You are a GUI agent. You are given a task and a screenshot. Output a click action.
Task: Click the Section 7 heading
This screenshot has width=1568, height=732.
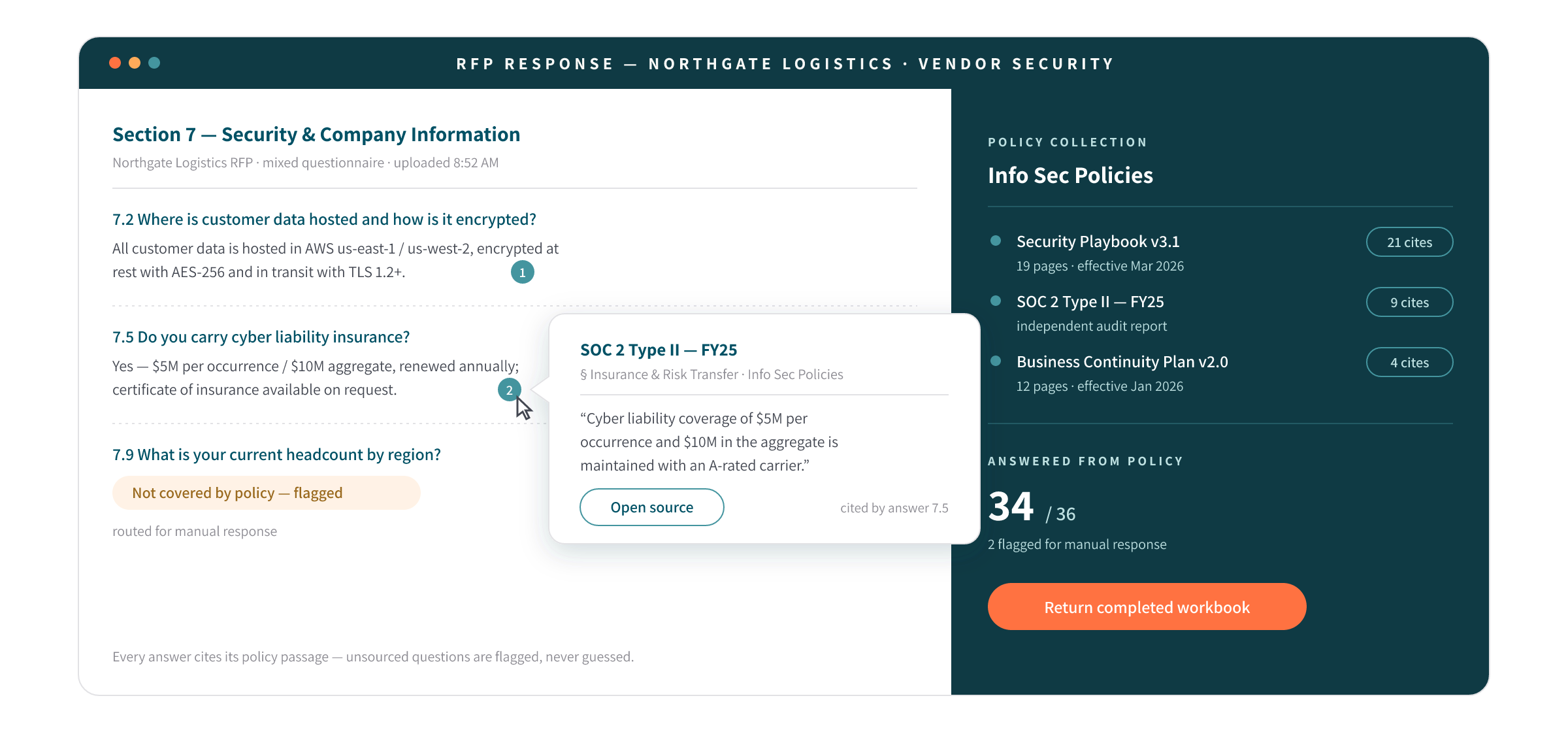point(316,134)
